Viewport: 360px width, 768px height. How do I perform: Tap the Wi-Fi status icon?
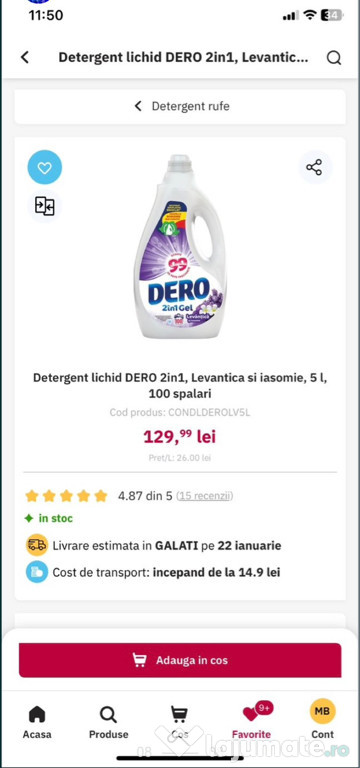(310, 15)
